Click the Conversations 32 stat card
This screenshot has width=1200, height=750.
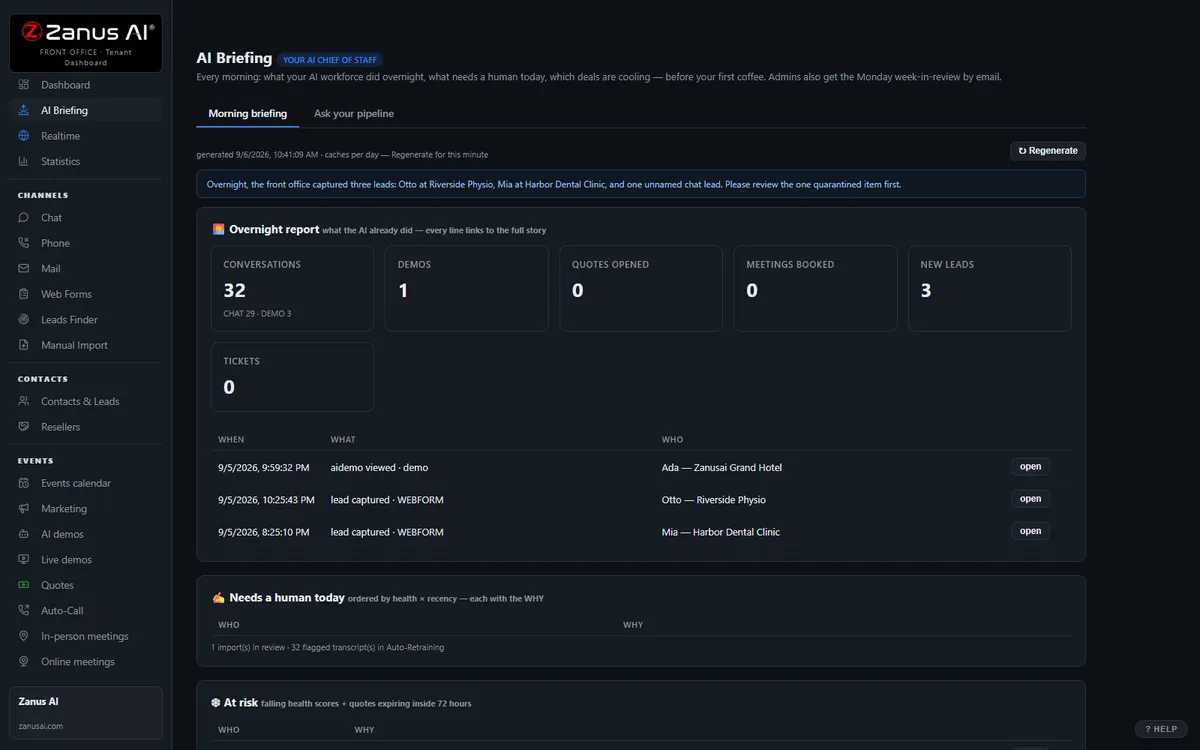pyautogui.click(x=292, y=289)
